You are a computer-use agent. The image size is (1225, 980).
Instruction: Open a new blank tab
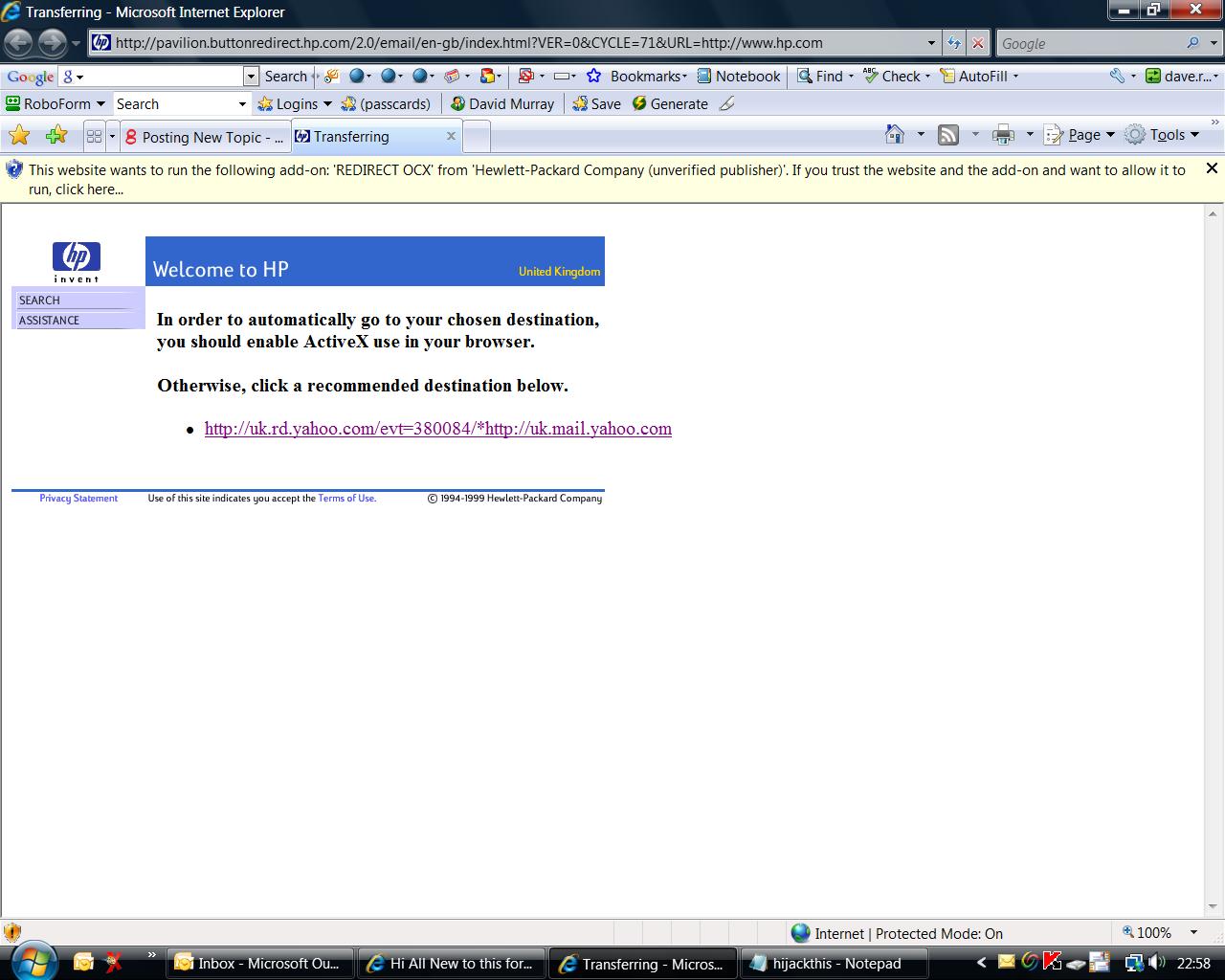click(x=477, y=137)
